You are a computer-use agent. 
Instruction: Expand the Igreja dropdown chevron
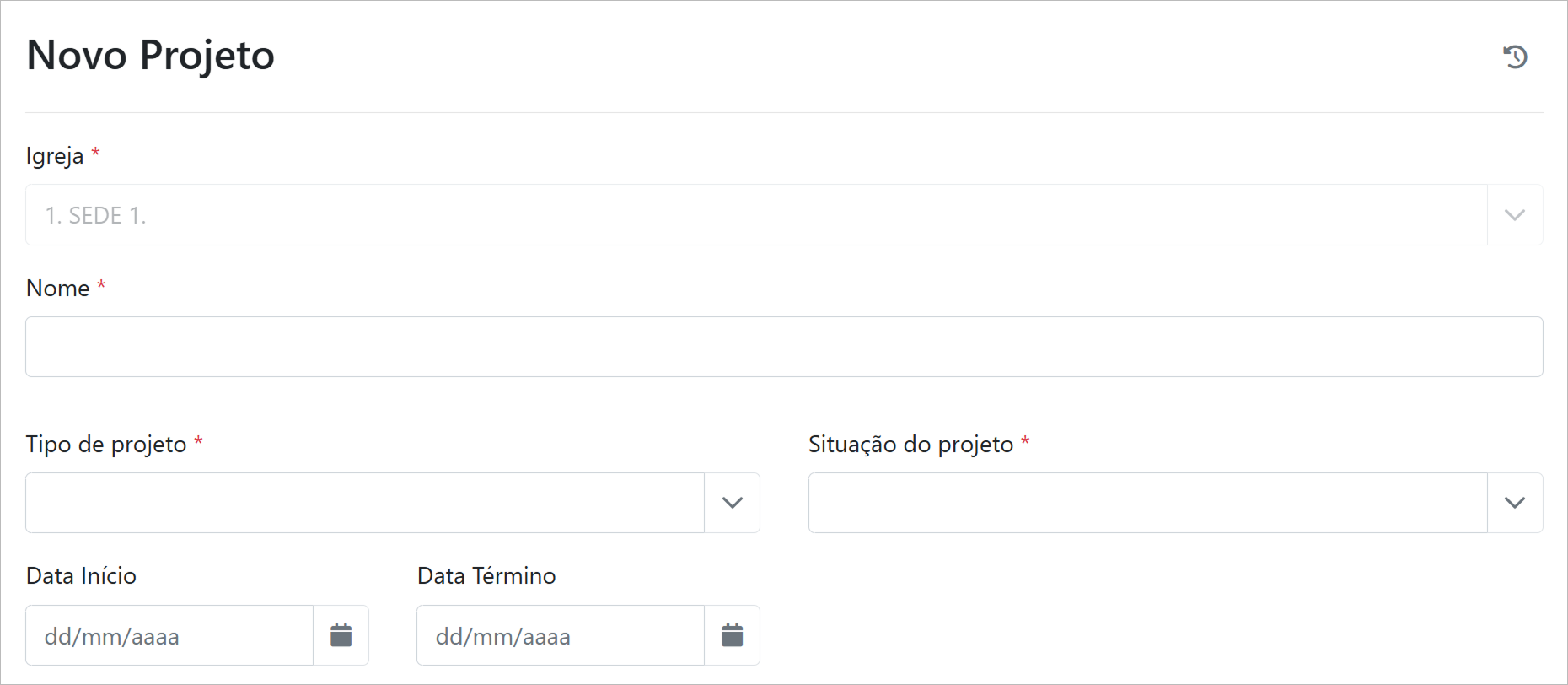coord(1515,215)
